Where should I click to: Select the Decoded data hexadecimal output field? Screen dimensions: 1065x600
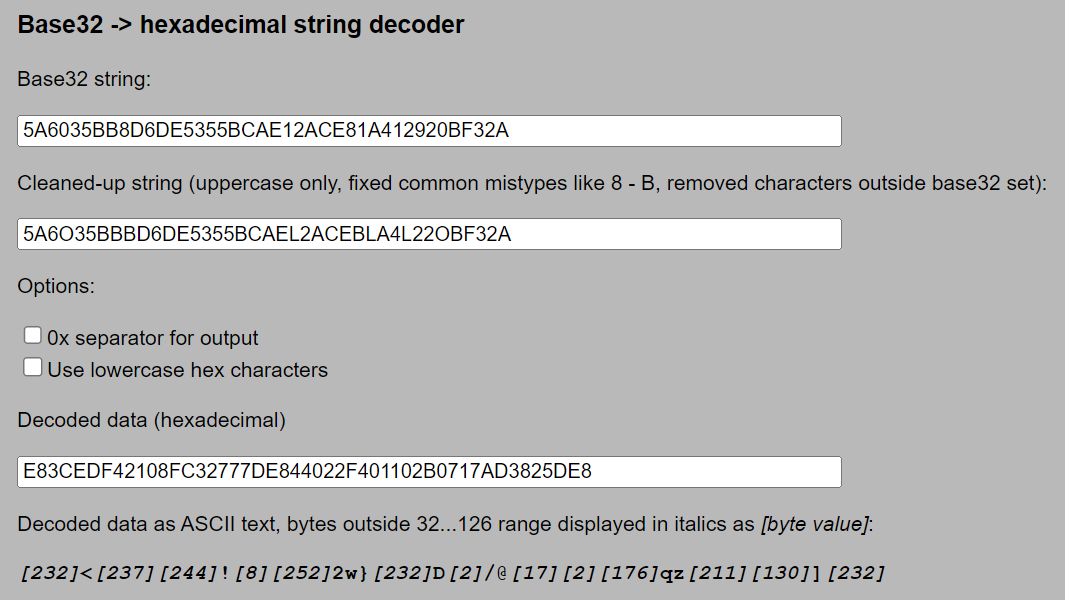[x=429, y=472]
